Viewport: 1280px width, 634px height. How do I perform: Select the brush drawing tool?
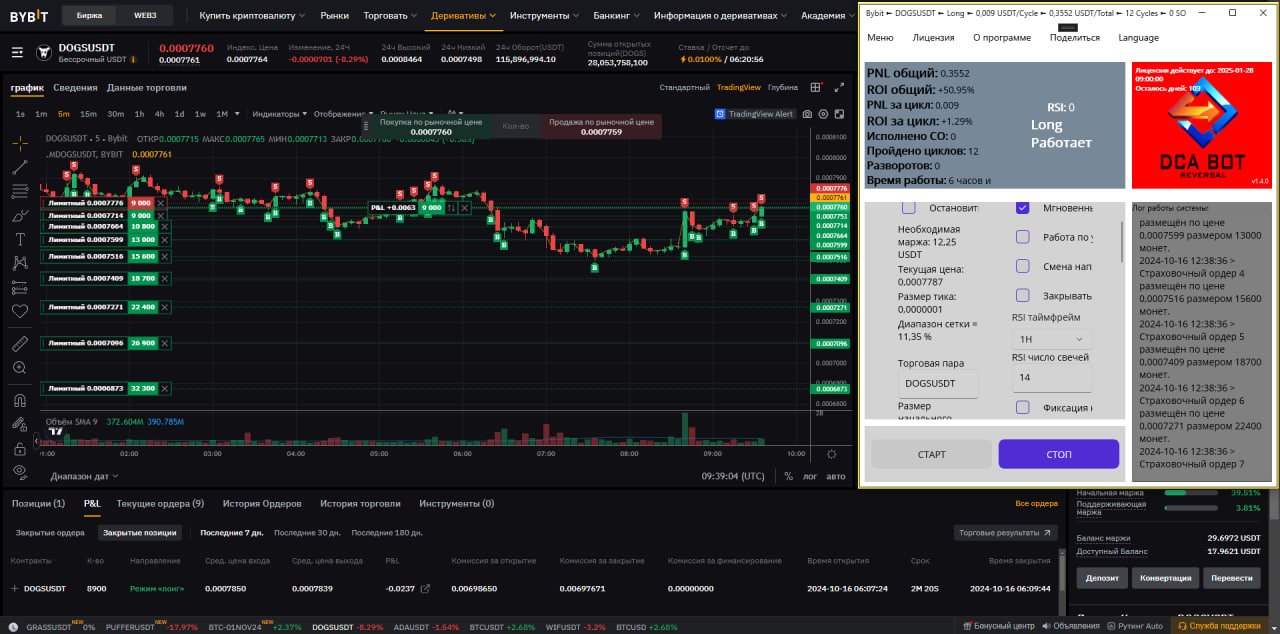tap(20, 215)
